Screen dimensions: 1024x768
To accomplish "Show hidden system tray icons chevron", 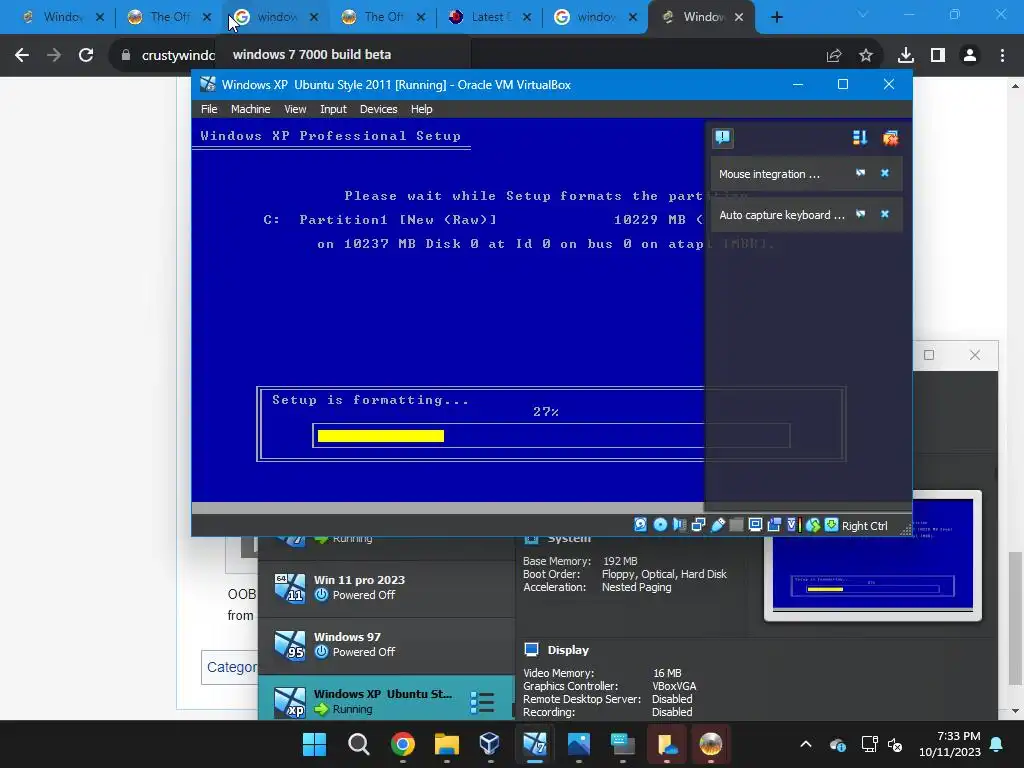I will coord(806,744).
